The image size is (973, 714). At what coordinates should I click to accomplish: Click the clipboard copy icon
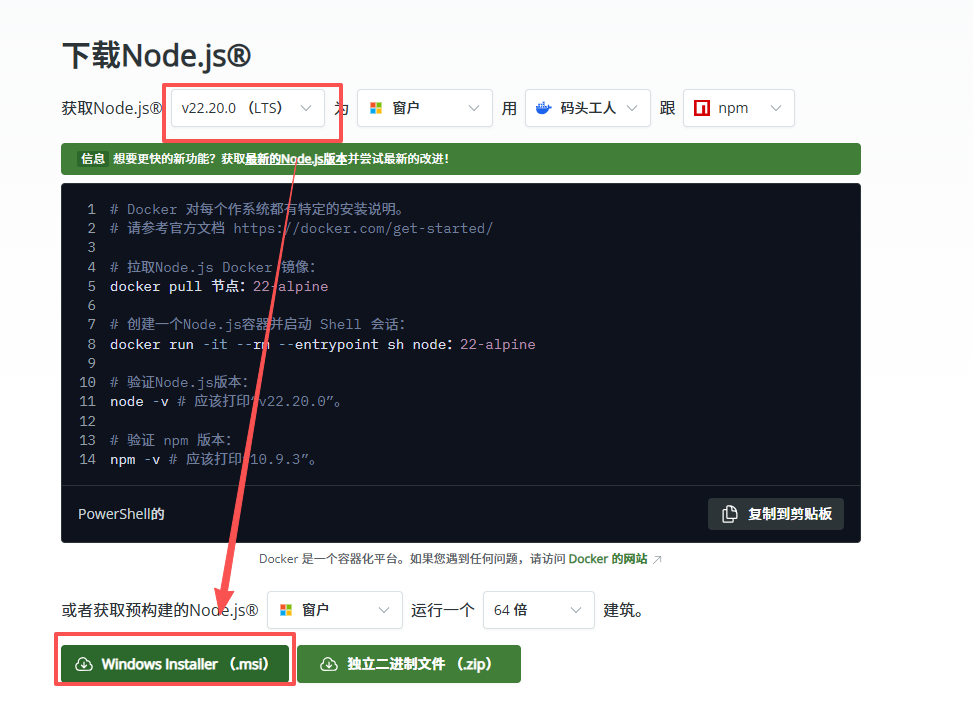click(730, 514)
